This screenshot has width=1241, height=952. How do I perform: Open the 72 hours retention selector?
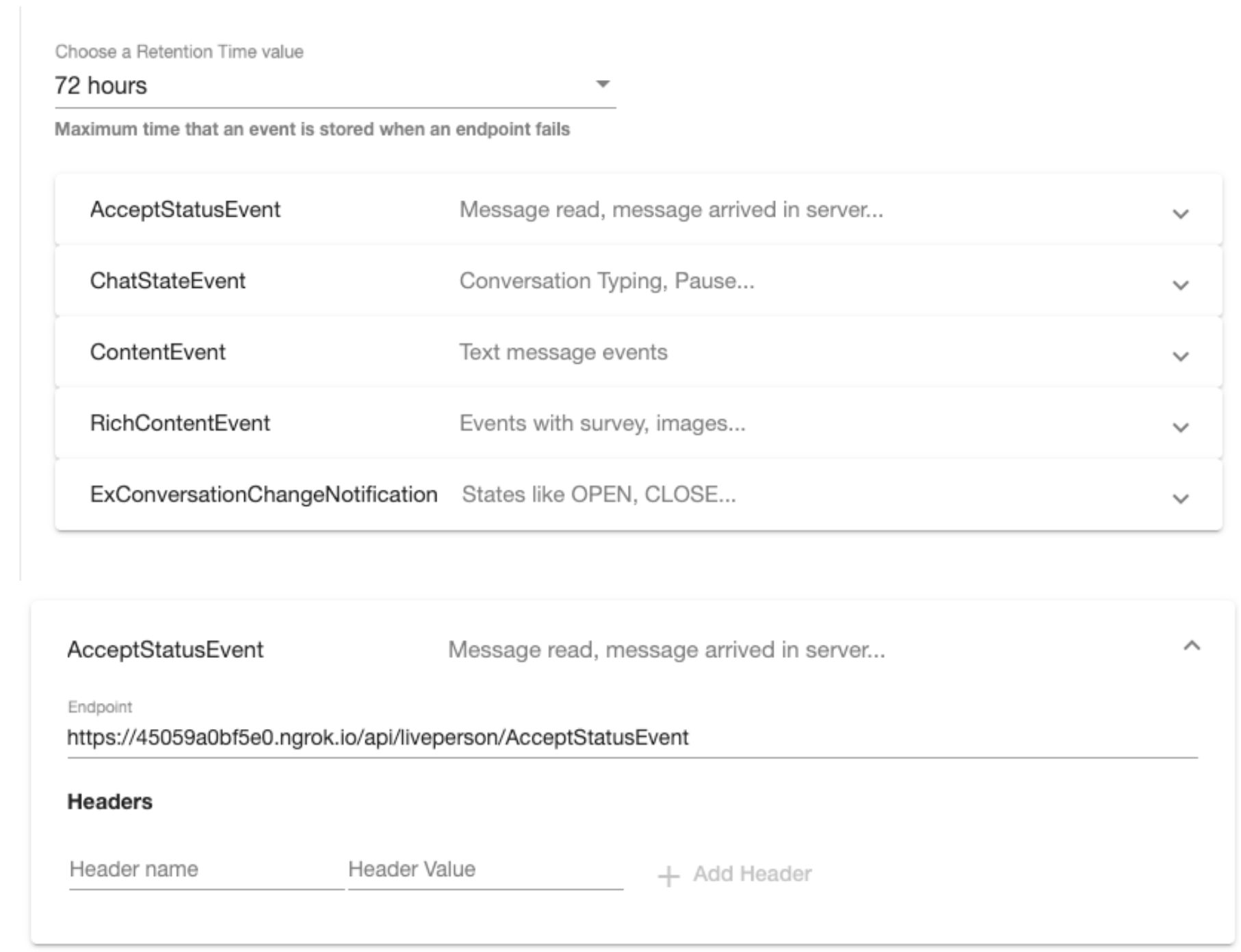[x=335, y=85]
